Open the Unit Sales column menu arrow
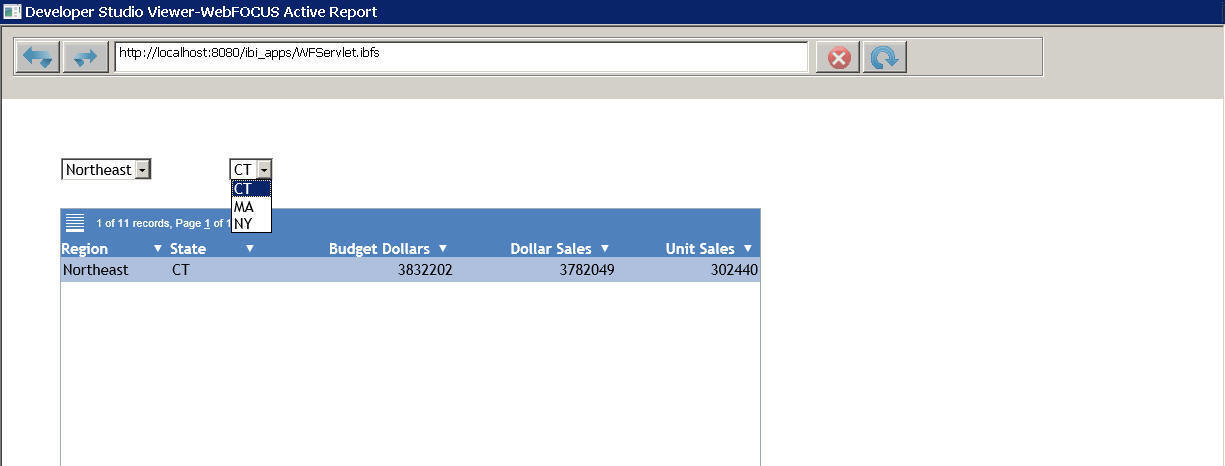The width and height of the screenshot is (1225, 466). [748, 249]
